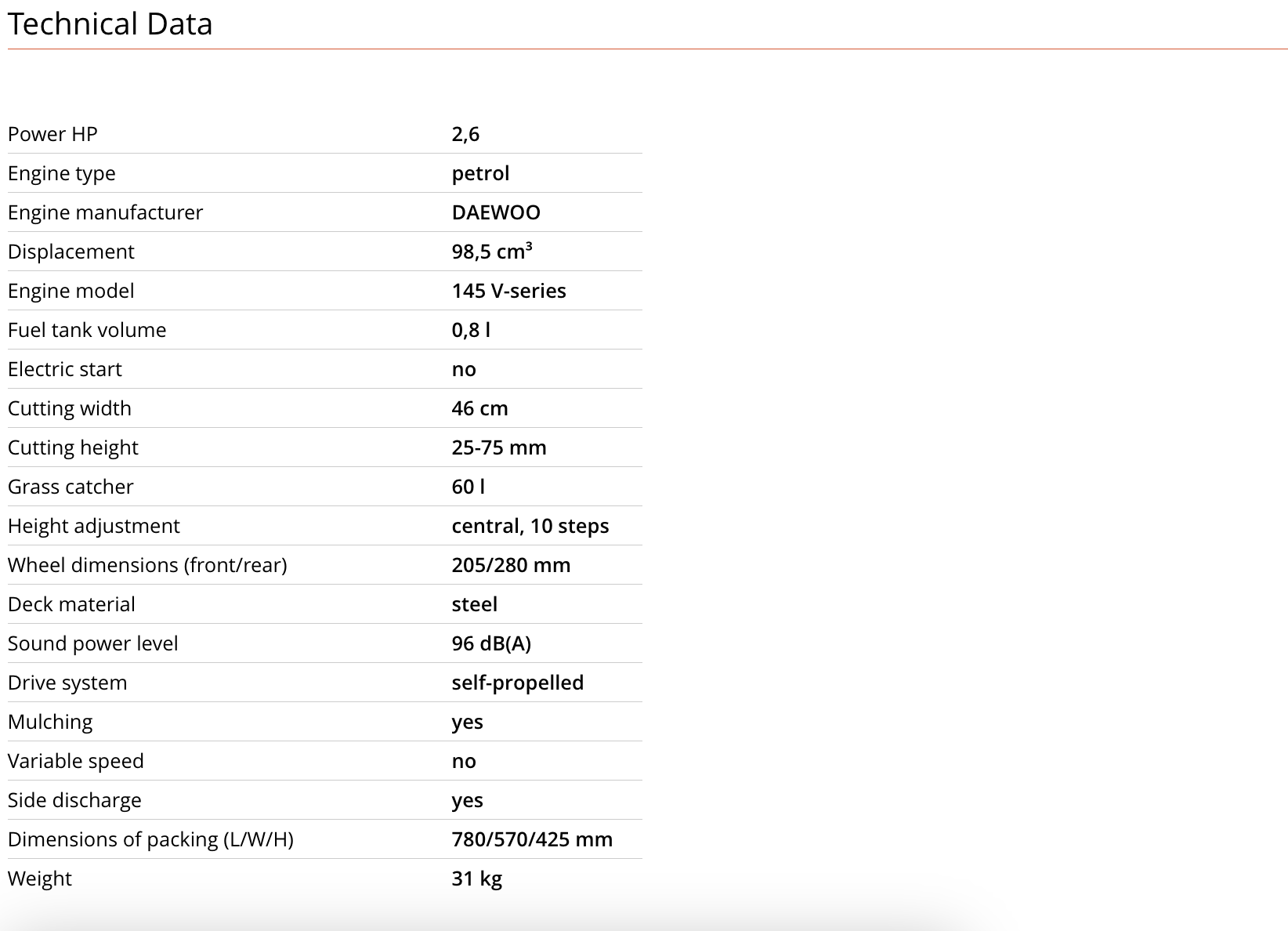Select the 96 dB(A) sound level value

pos(491,643)
